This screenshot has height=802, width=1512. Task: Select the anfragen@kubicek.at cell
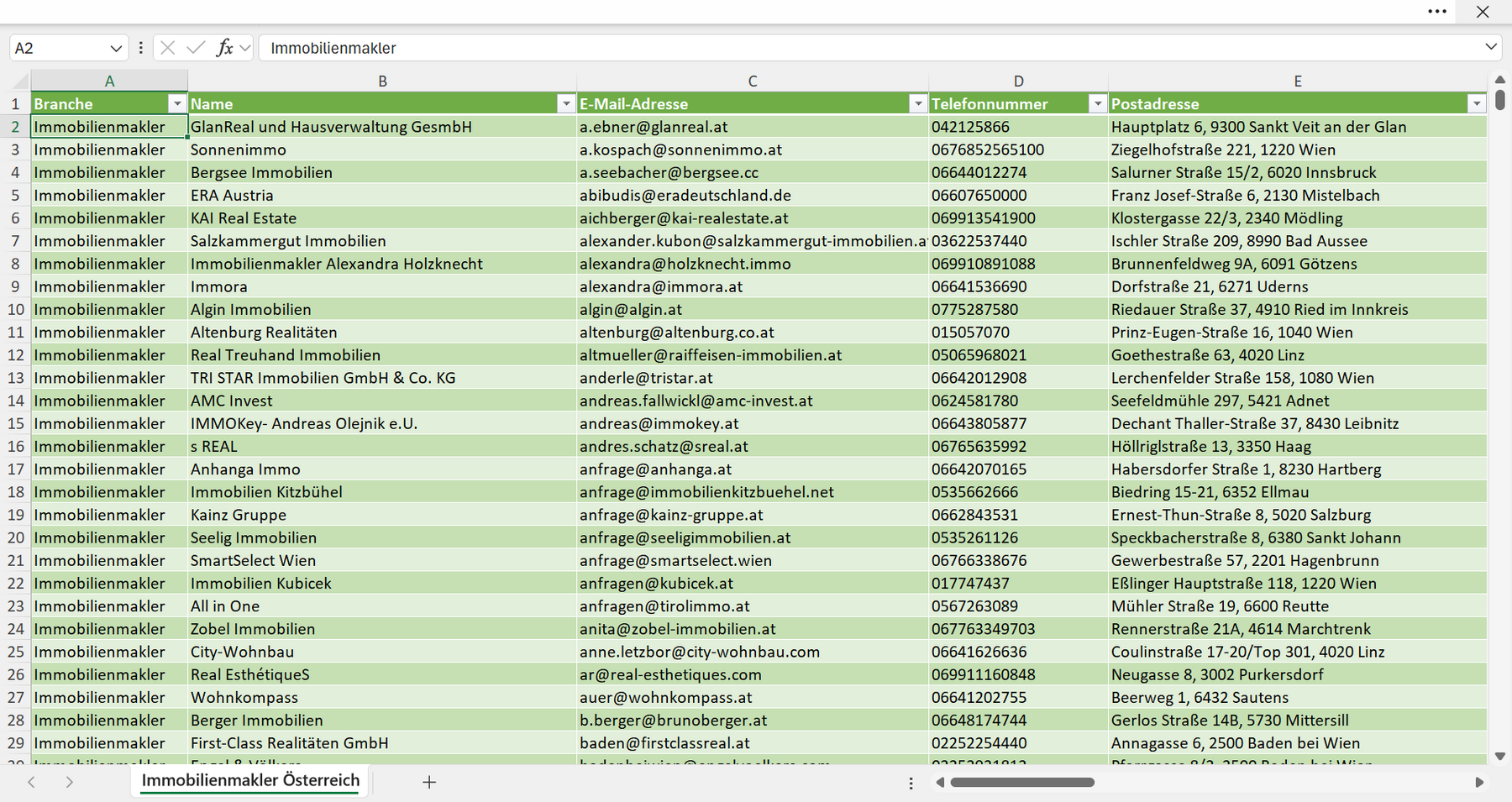[x=753, y=583]
